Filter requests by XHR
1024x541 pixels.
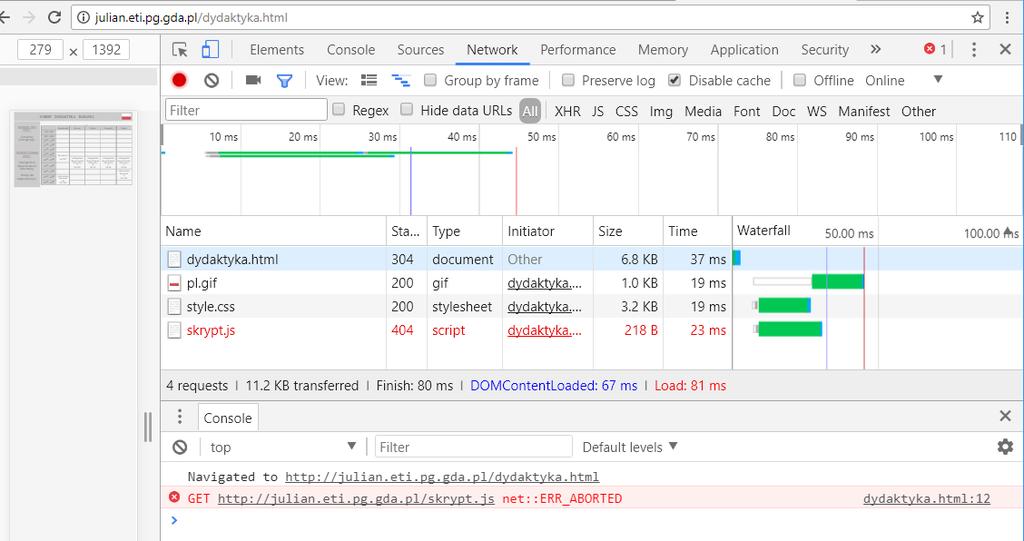pos(568,111)
